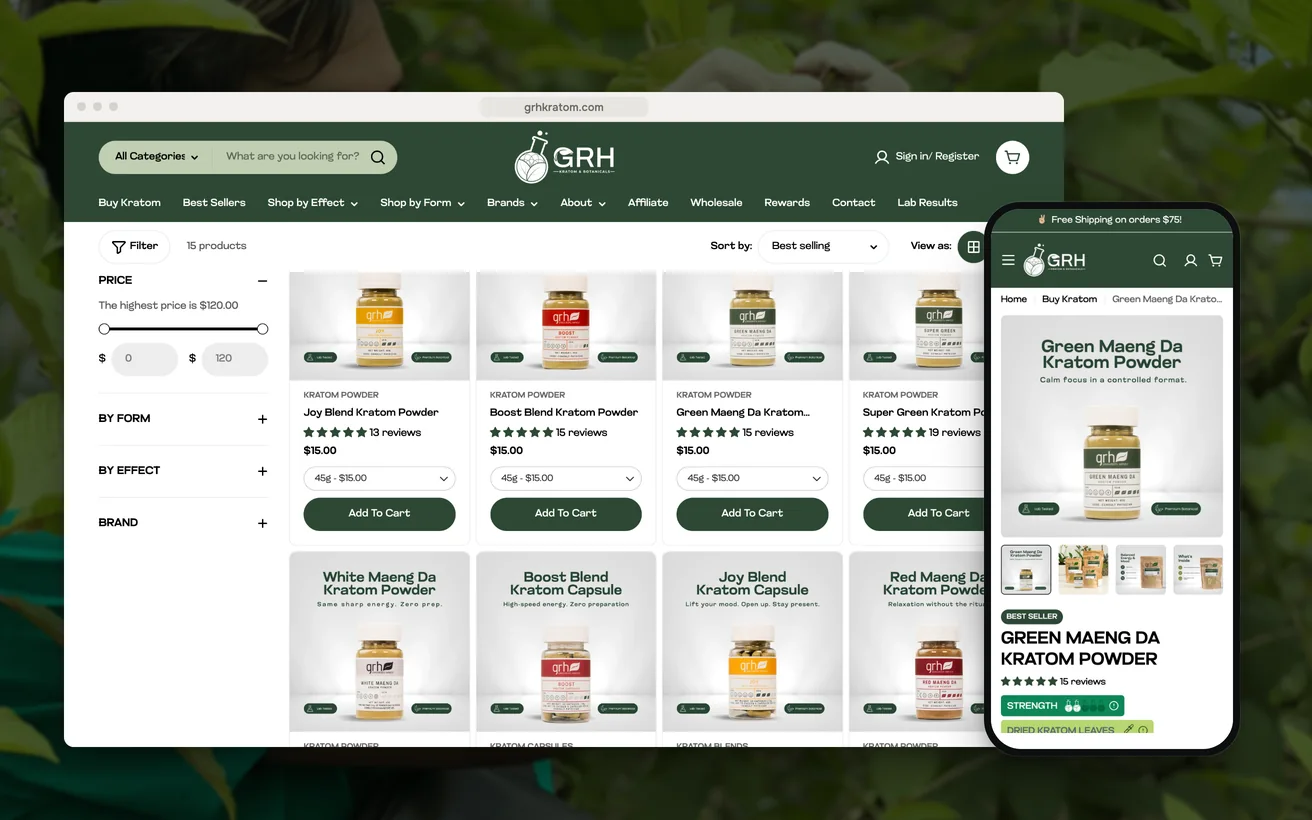
Task: Open the Shop by Form menu
Action: [422, 203]
